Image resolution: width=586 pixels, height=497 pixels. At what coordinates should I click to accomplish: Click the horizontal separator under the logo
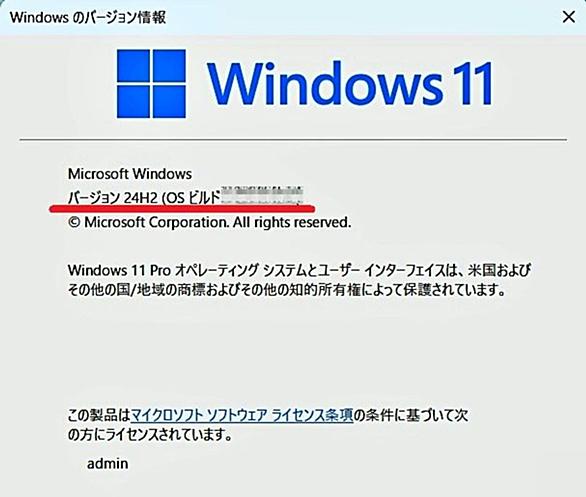tap(293, 140)
